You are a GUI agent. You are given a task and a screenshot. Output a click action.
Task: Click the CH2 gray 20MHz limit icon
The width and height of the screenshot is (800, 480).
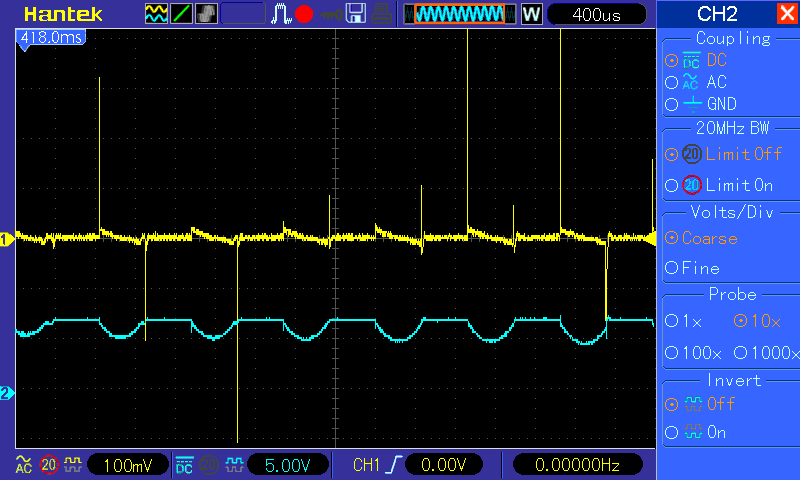pos(209,465)
